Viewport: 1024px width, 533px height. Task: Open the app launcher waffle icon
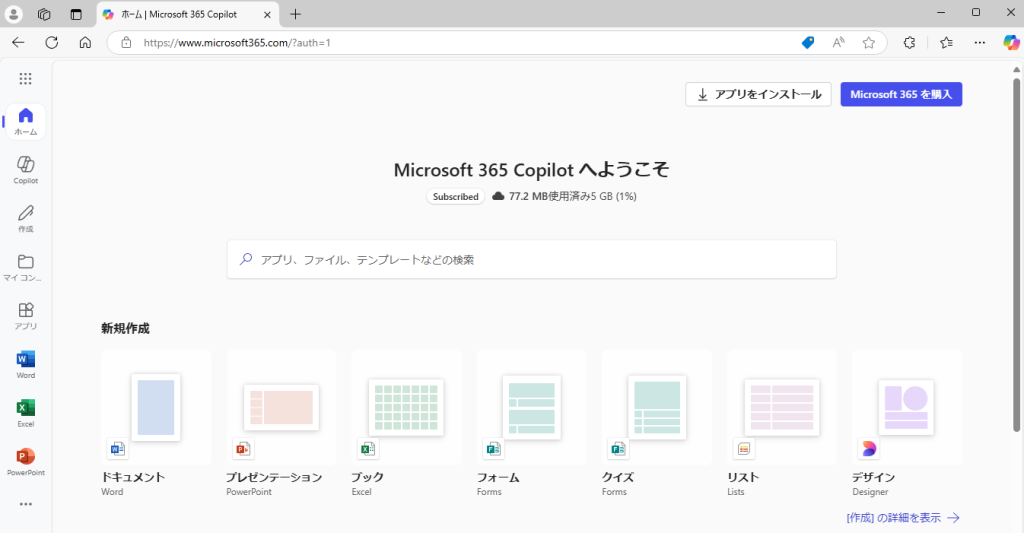pos(25,79)
